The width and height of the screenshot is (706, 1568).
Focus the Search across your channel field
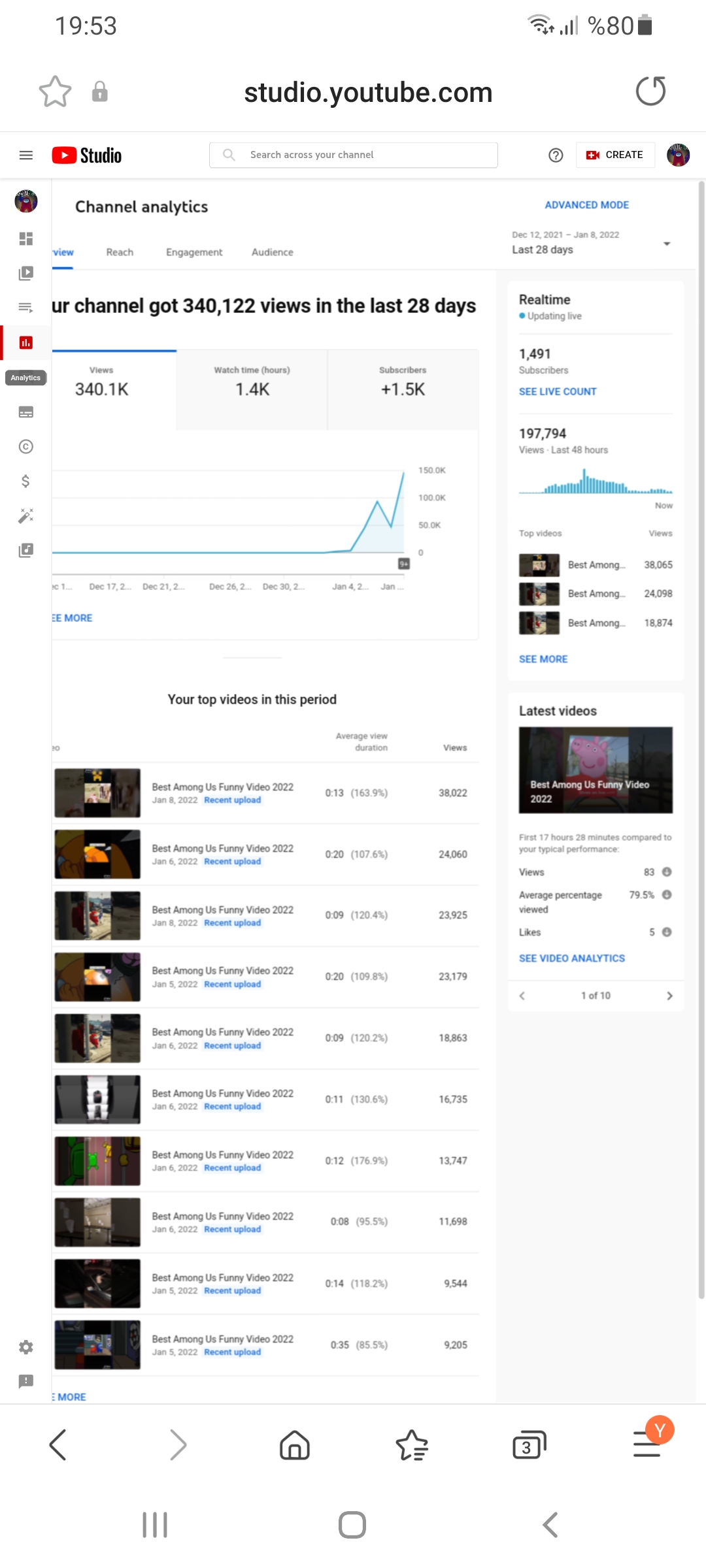tap(354, 155)
